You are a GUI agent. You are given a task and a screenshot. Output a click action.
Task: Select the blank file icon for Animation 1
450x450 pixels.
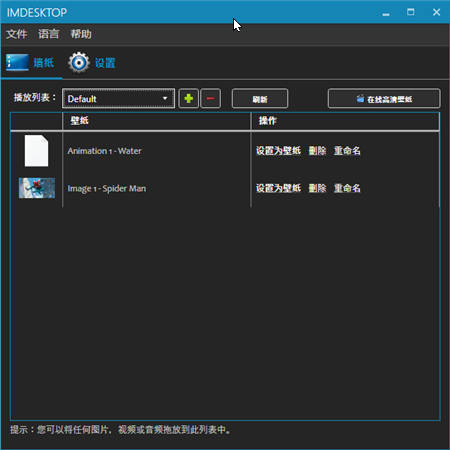(x=36, y=151)
